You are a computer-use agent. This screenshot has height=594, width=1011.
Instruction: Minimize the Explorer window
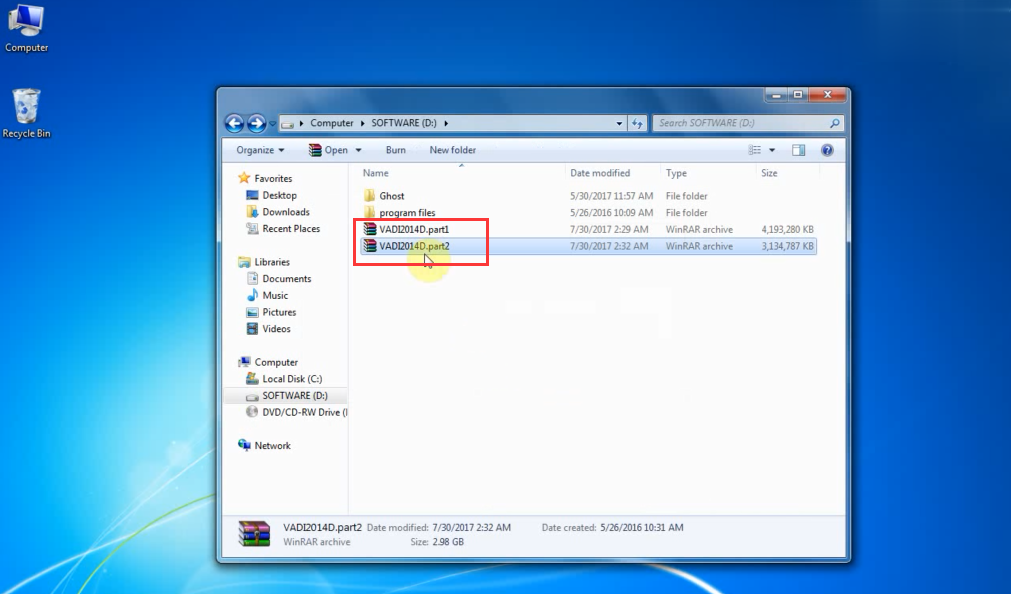click(776, 95)
